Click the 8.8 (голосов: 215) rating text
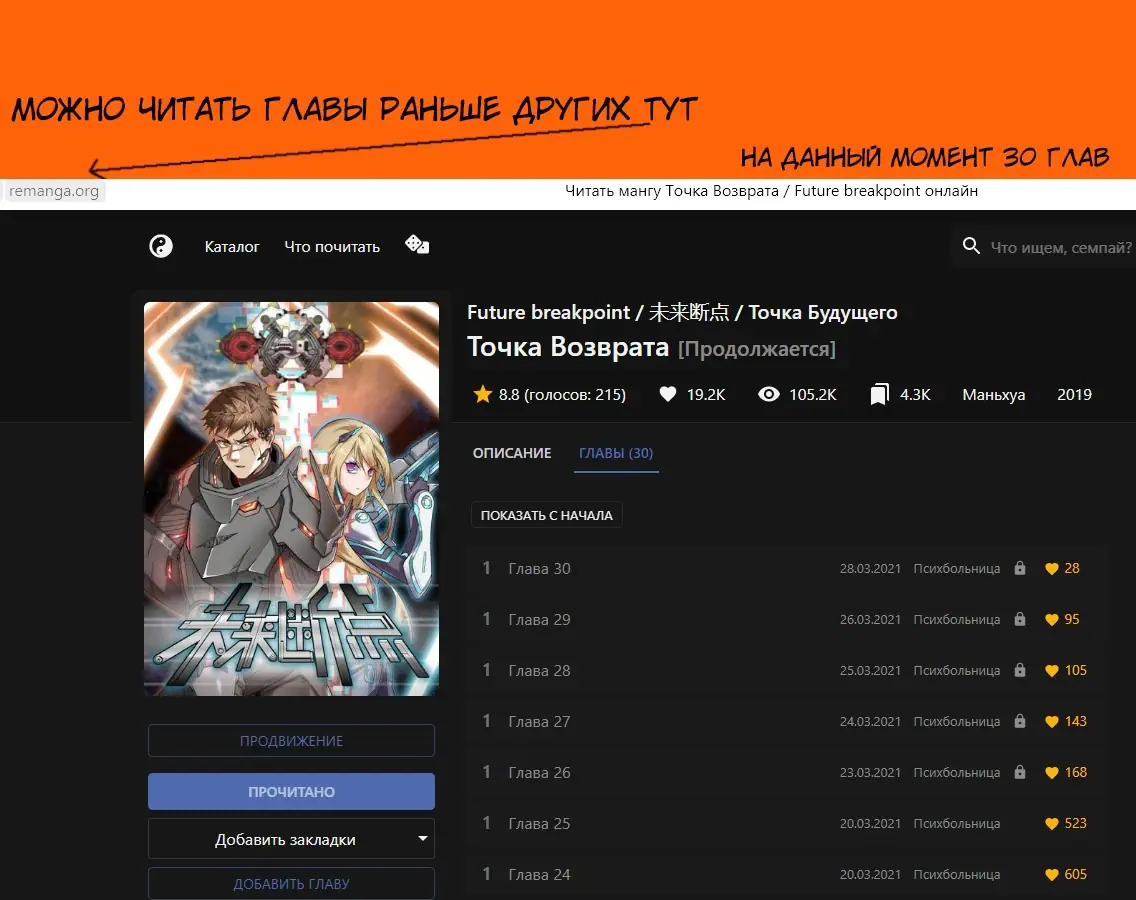This screenshot has height=900, width=1136. click(x=562, y=395)
